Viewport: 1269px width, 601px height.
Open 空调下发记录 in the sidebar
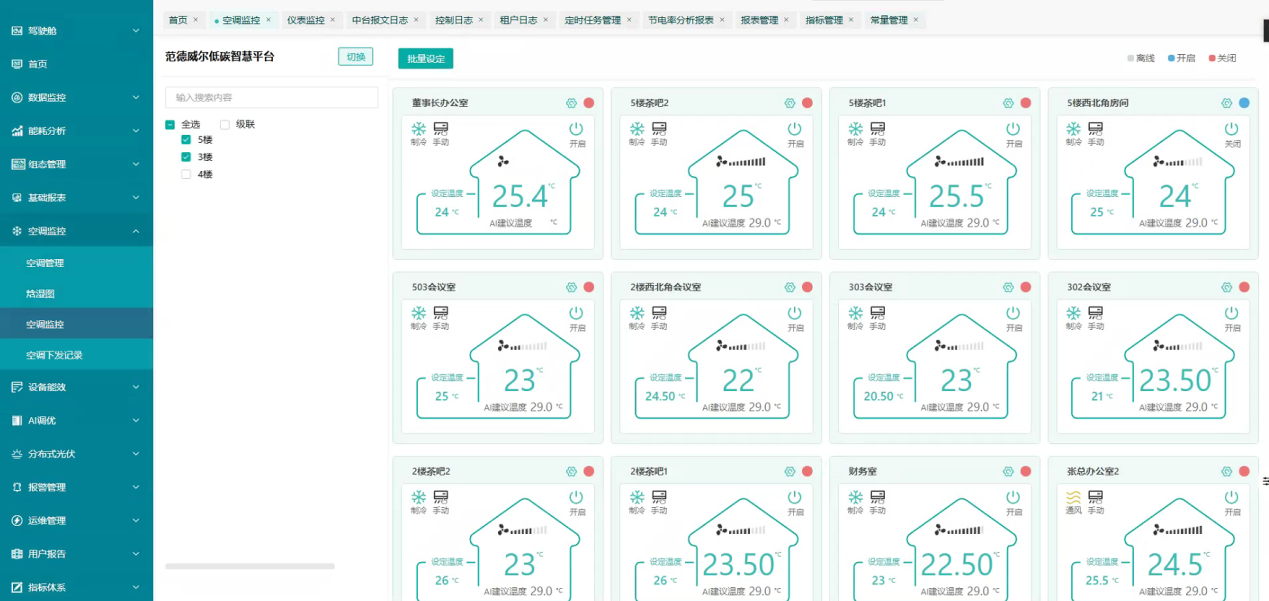pos(54,355)
